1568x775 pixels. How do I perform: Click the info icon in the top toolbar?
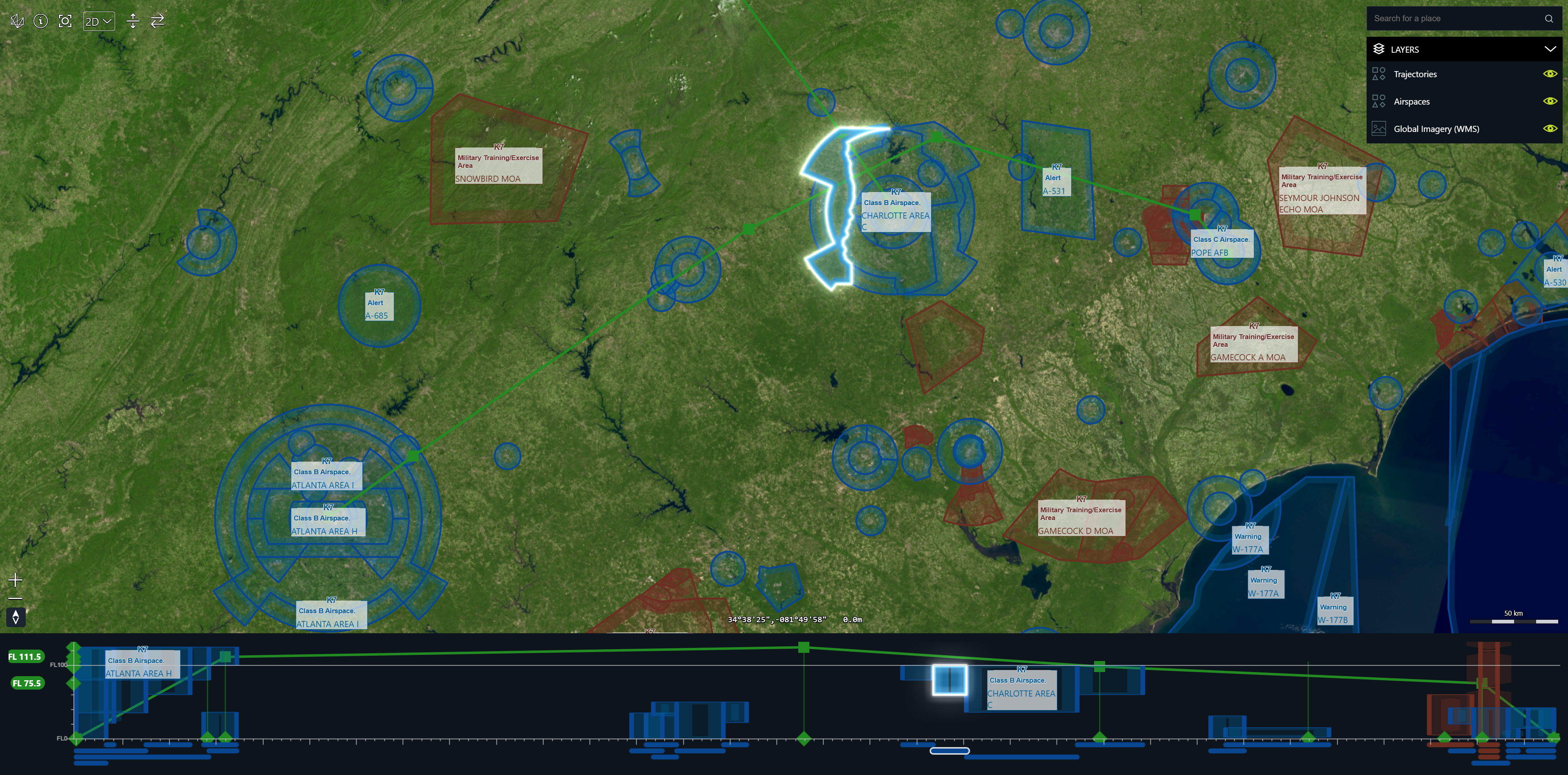pyautogui.click(x=41, y=21)
